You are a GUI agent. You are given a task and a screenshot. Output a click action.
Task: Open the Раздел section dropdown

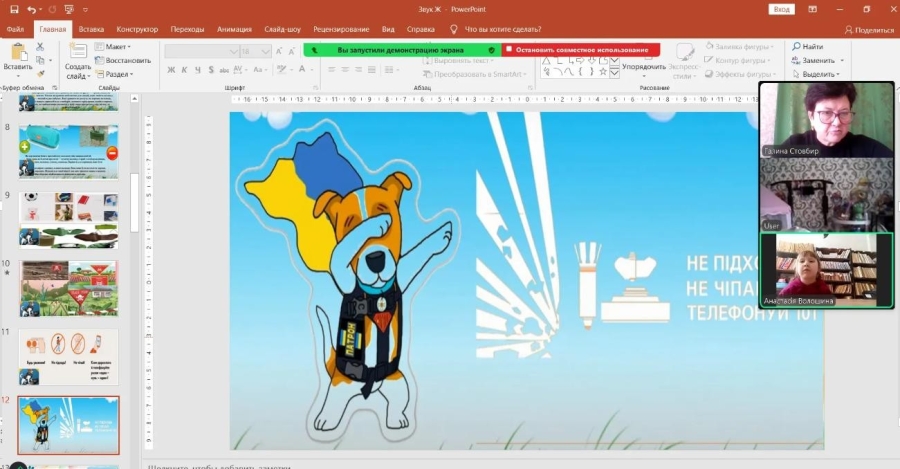[x=115, y=74]
